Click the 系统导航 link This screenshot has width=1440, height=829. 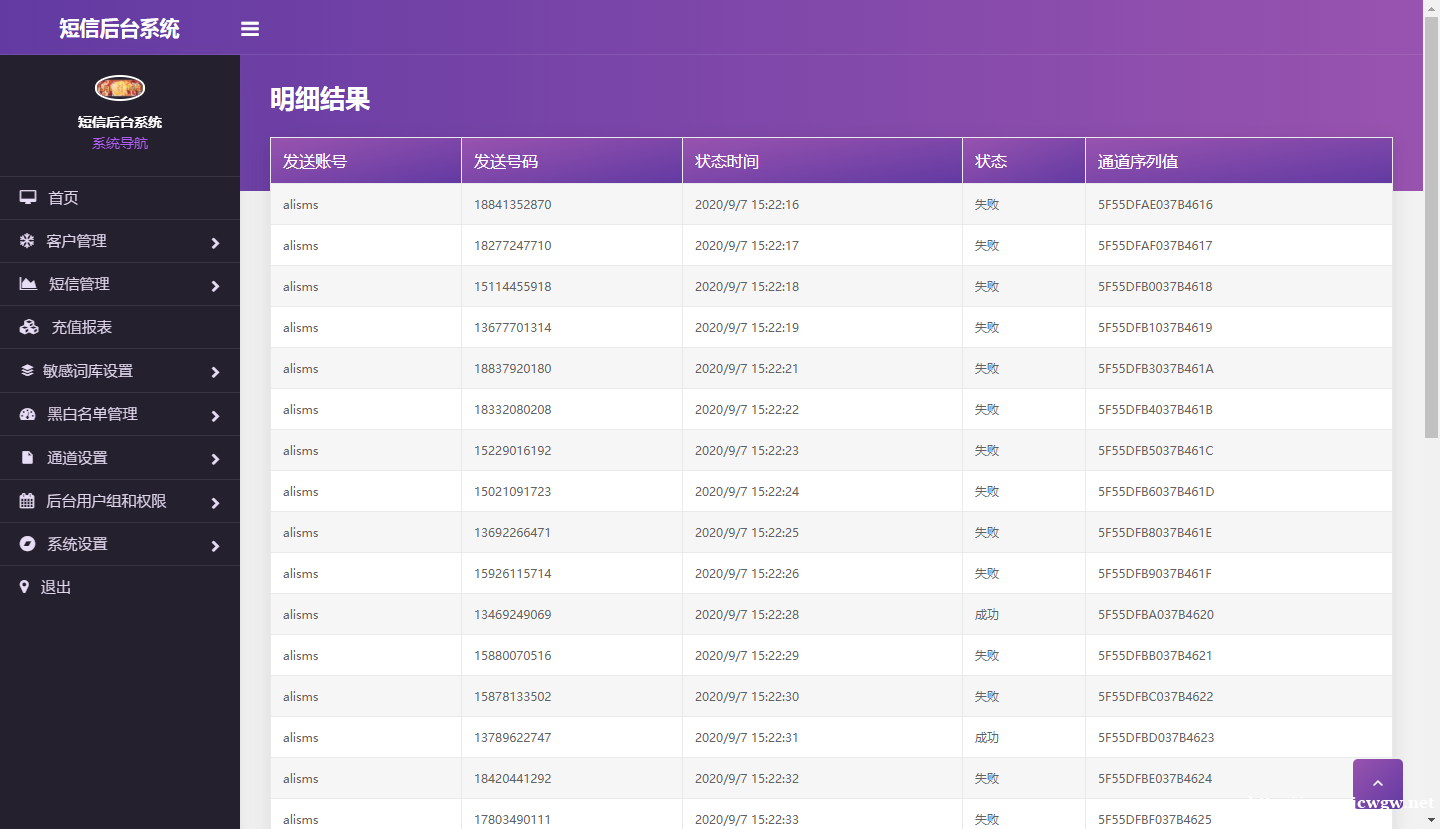pos(119,142)
